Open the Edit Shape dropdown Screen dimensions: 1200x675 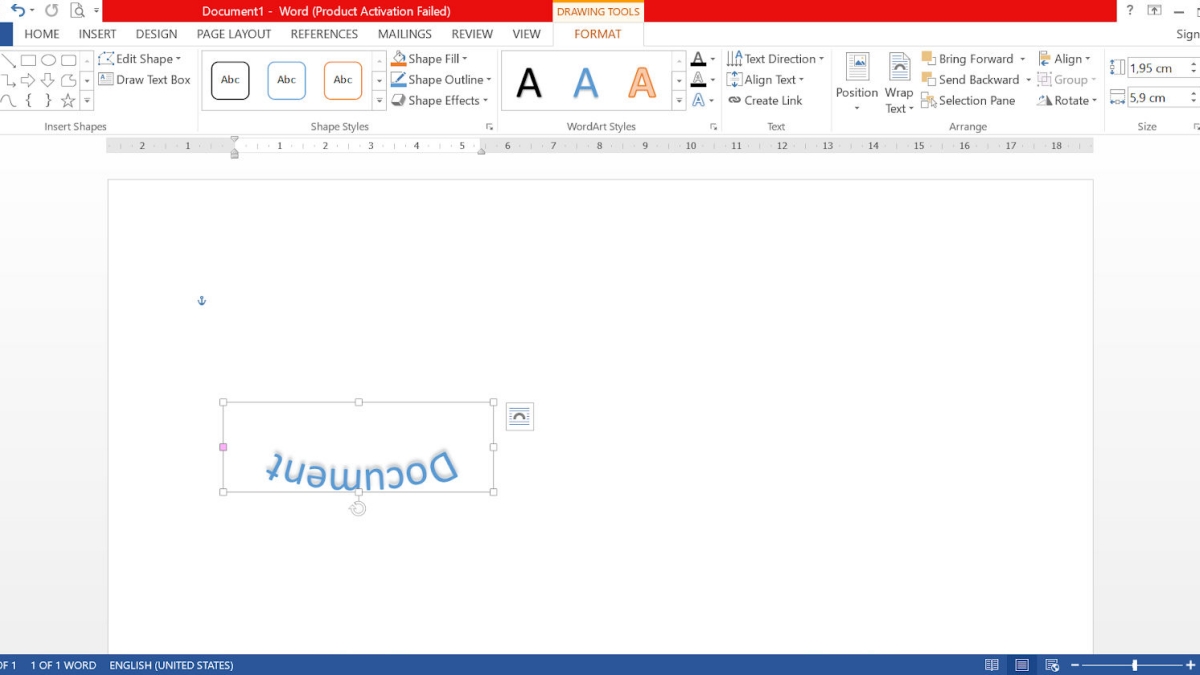click(x=140, y=59)
